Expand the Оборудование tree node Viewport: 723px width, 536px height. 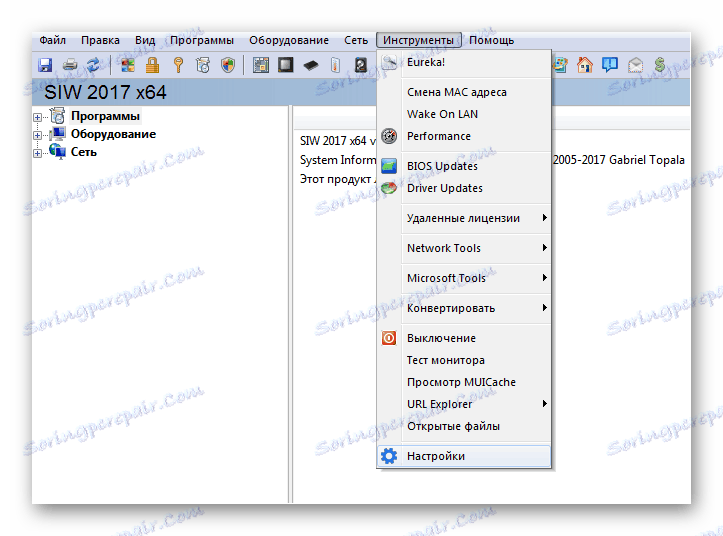[x=37, y=135]
